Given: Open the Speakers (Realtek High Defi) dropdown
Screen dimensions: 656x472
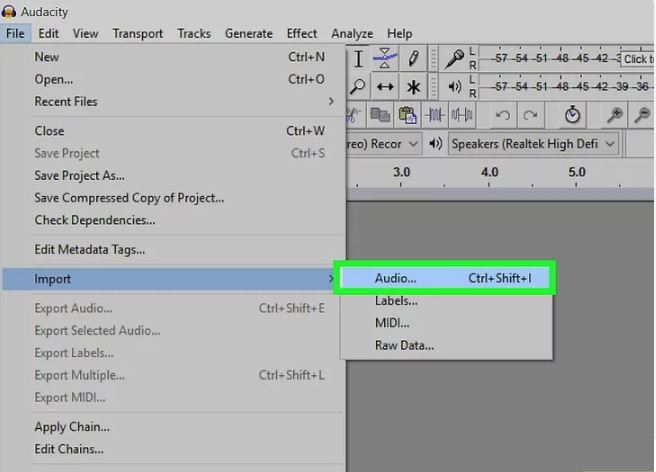Looking at the screenshot, I should pyautogui.click(x=533, y=144).
